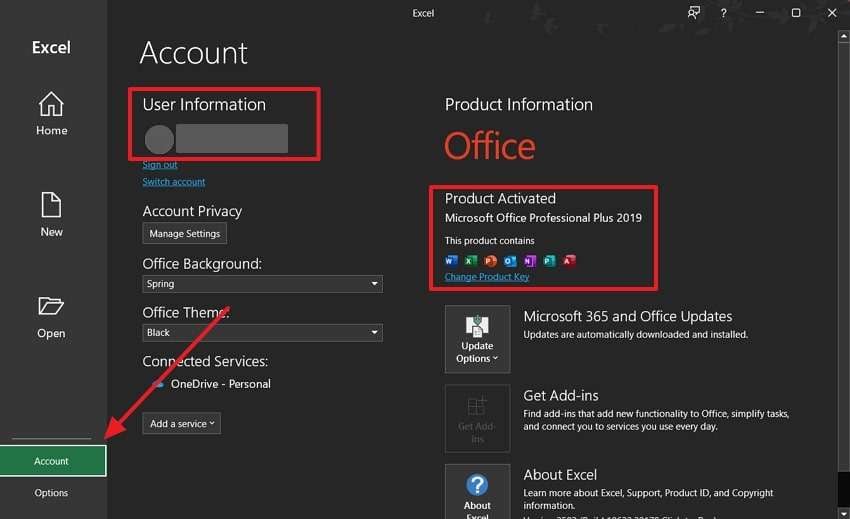This screenshot has height=519, width=850.
Task: Click the Switch account link
Action: pyautogui.click(x=173, y=182)
